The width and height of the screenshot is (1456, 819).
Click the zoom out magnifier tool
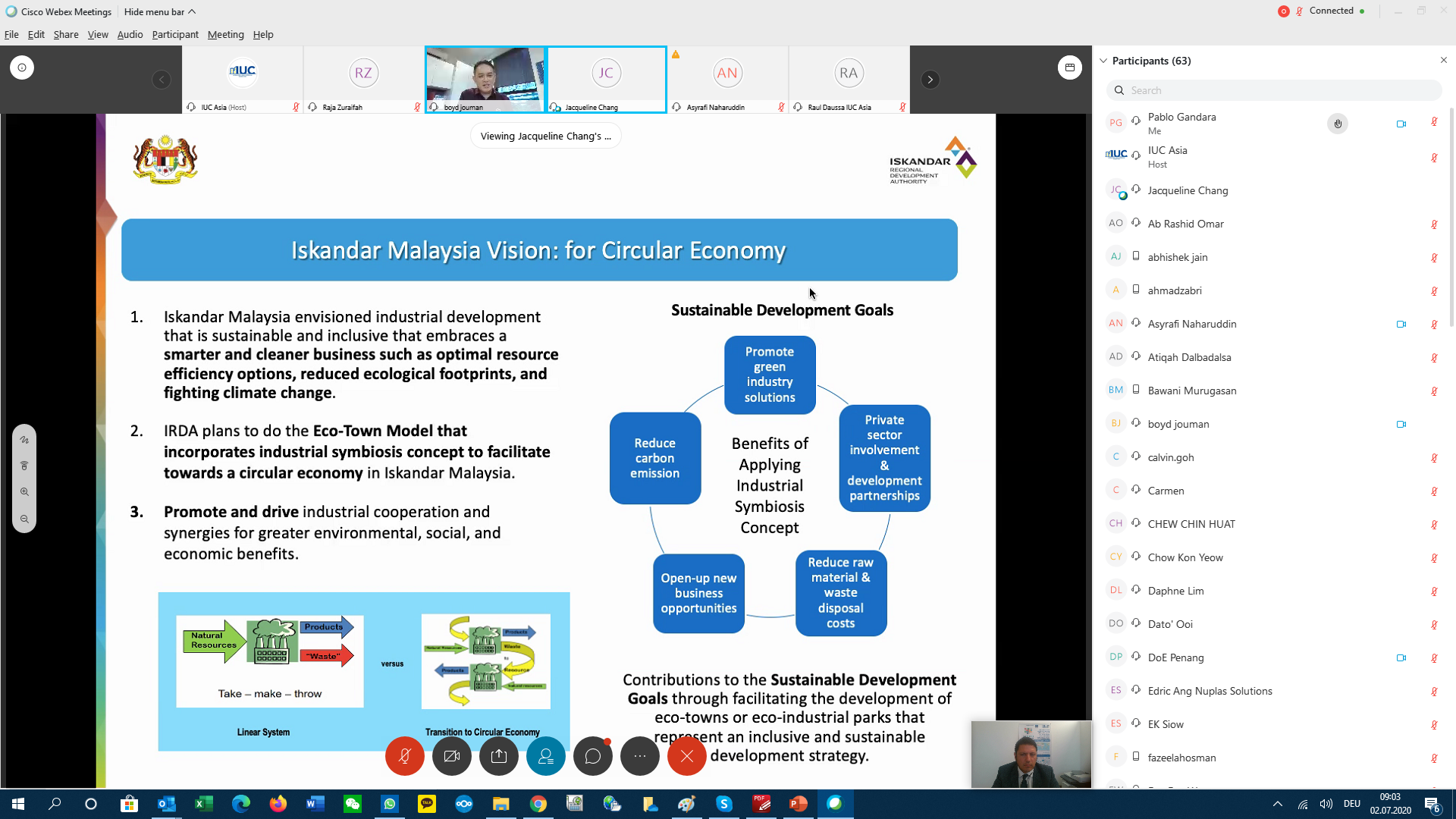click(x=24, y=519)
